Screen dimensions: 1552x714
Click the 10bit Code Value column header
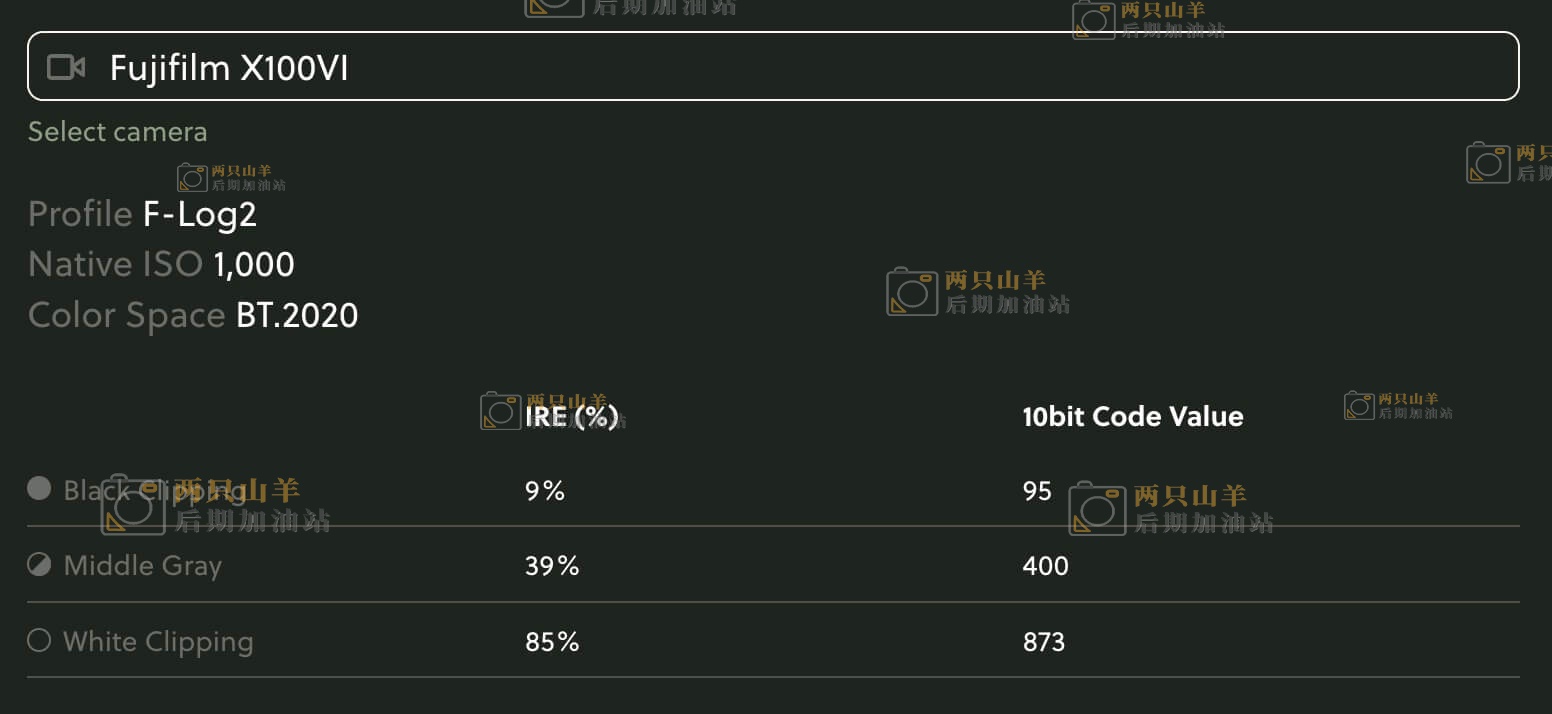[1132, 416]
